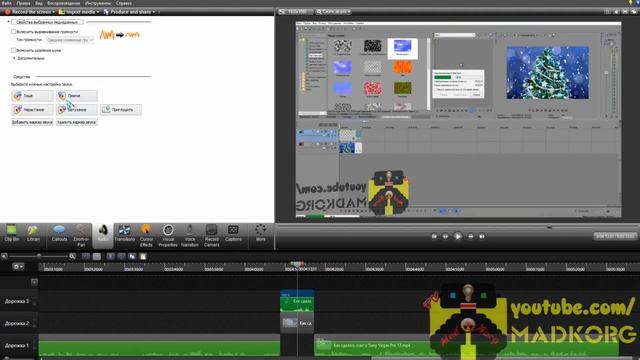Open the More tools tab

click(260, 235)
